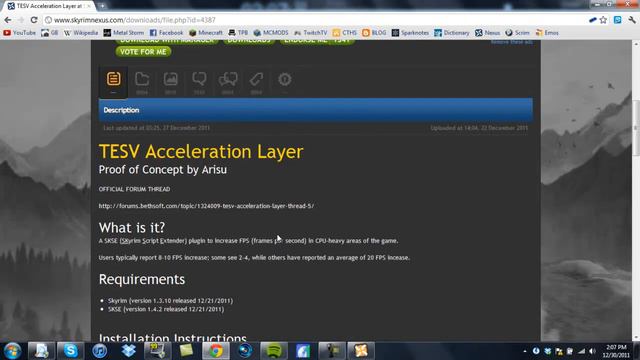Screen dimensions: 640x360
Task: Click the blue extension icon left of star
Action: click(x=593, y=20)
